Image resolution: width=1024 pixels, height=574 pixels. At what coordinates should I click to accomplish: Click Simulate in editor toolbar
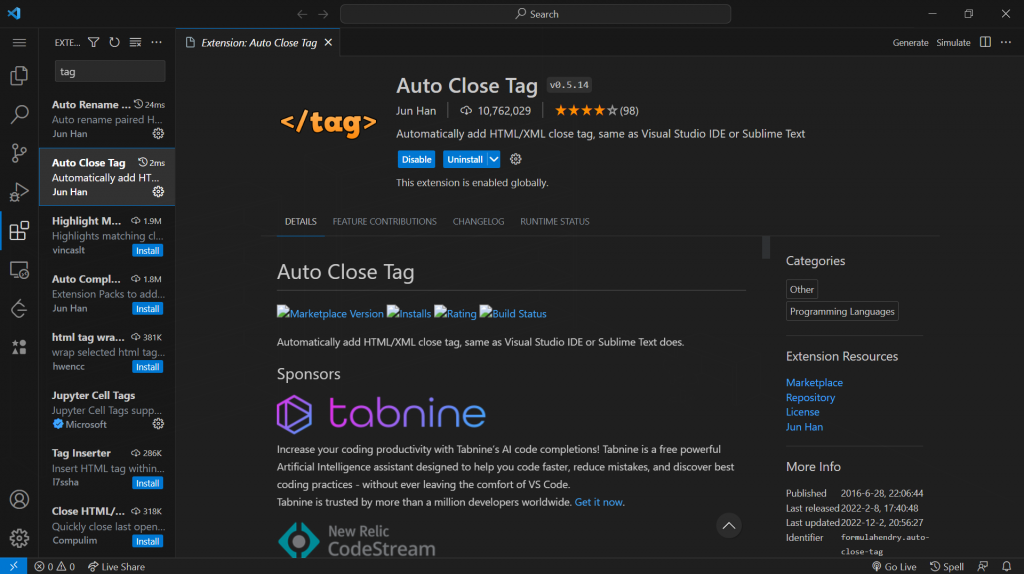953,42
